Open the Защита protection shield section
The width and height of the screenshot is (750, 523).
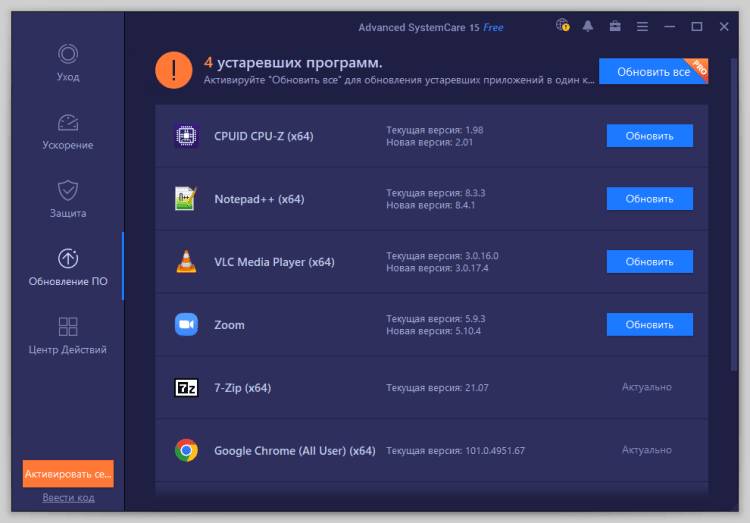coord(68,199)
